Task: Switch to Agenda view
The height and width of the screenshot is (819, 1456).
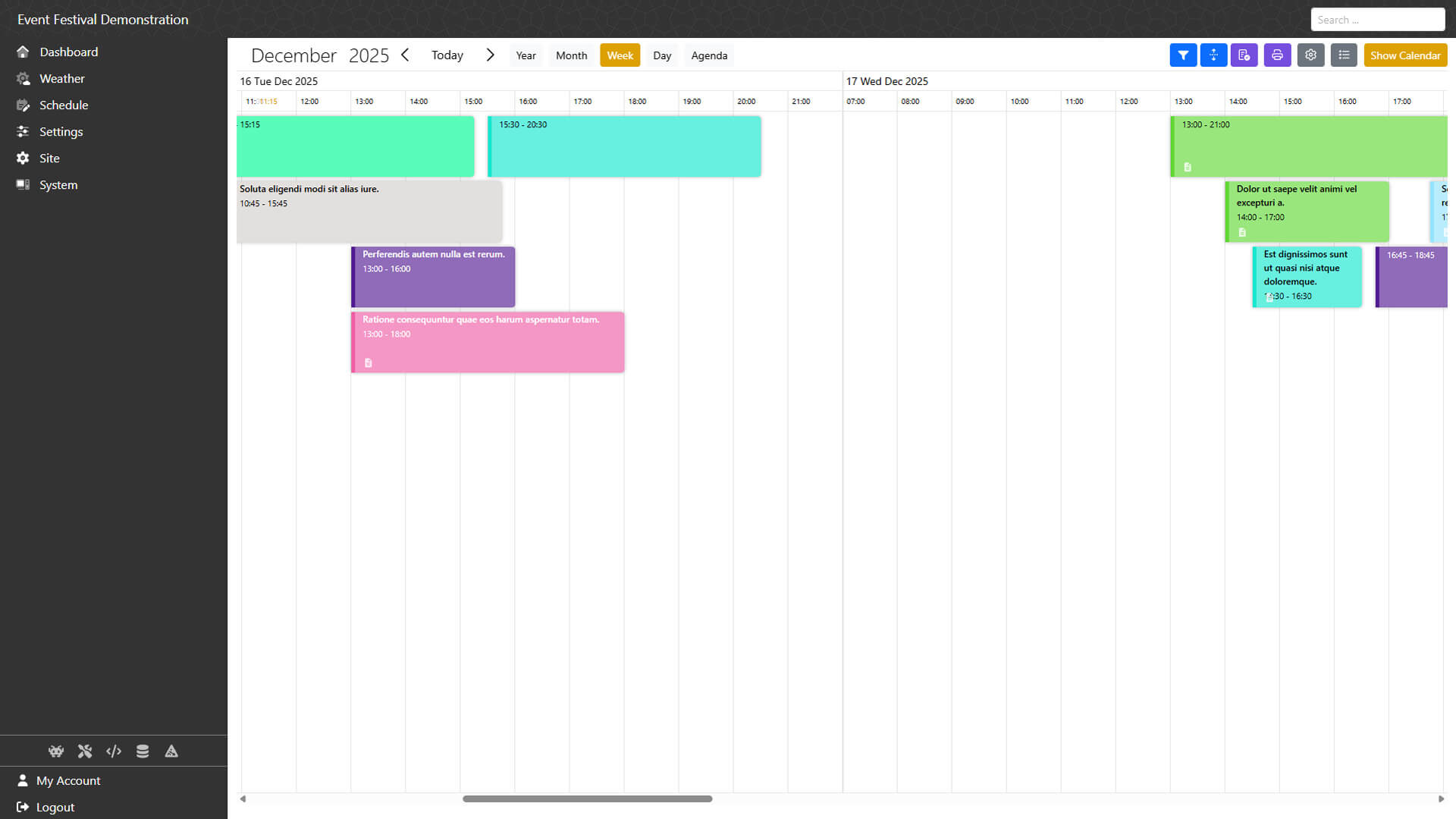Action: coord(709,55)
